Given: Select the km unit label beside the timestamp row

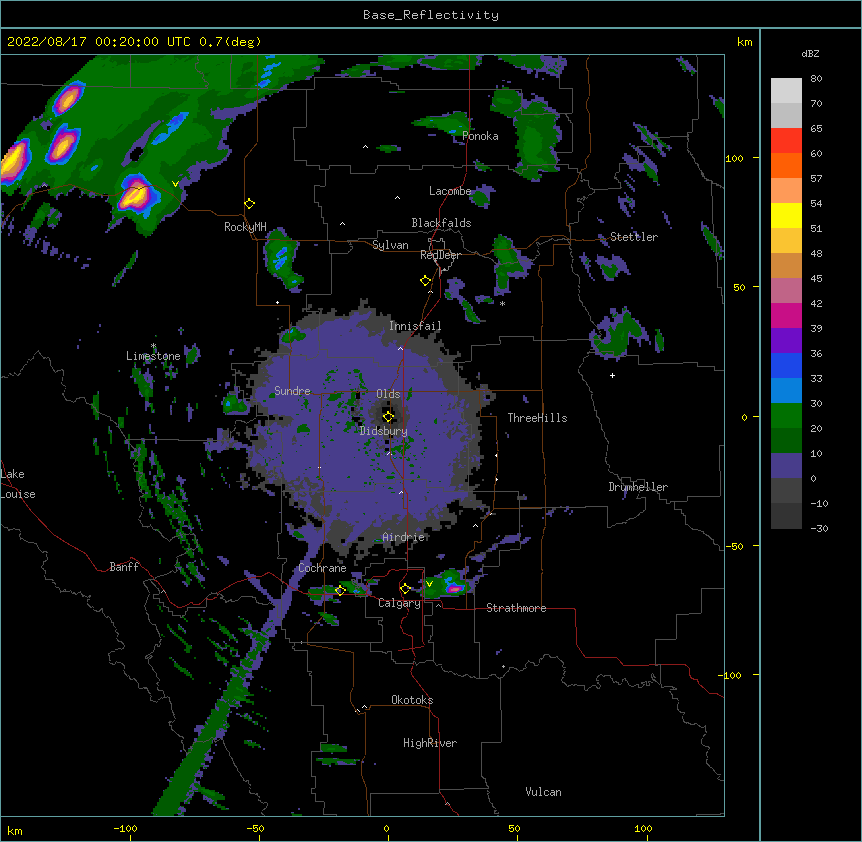Looking at the screenshot, I should (744, 42).
